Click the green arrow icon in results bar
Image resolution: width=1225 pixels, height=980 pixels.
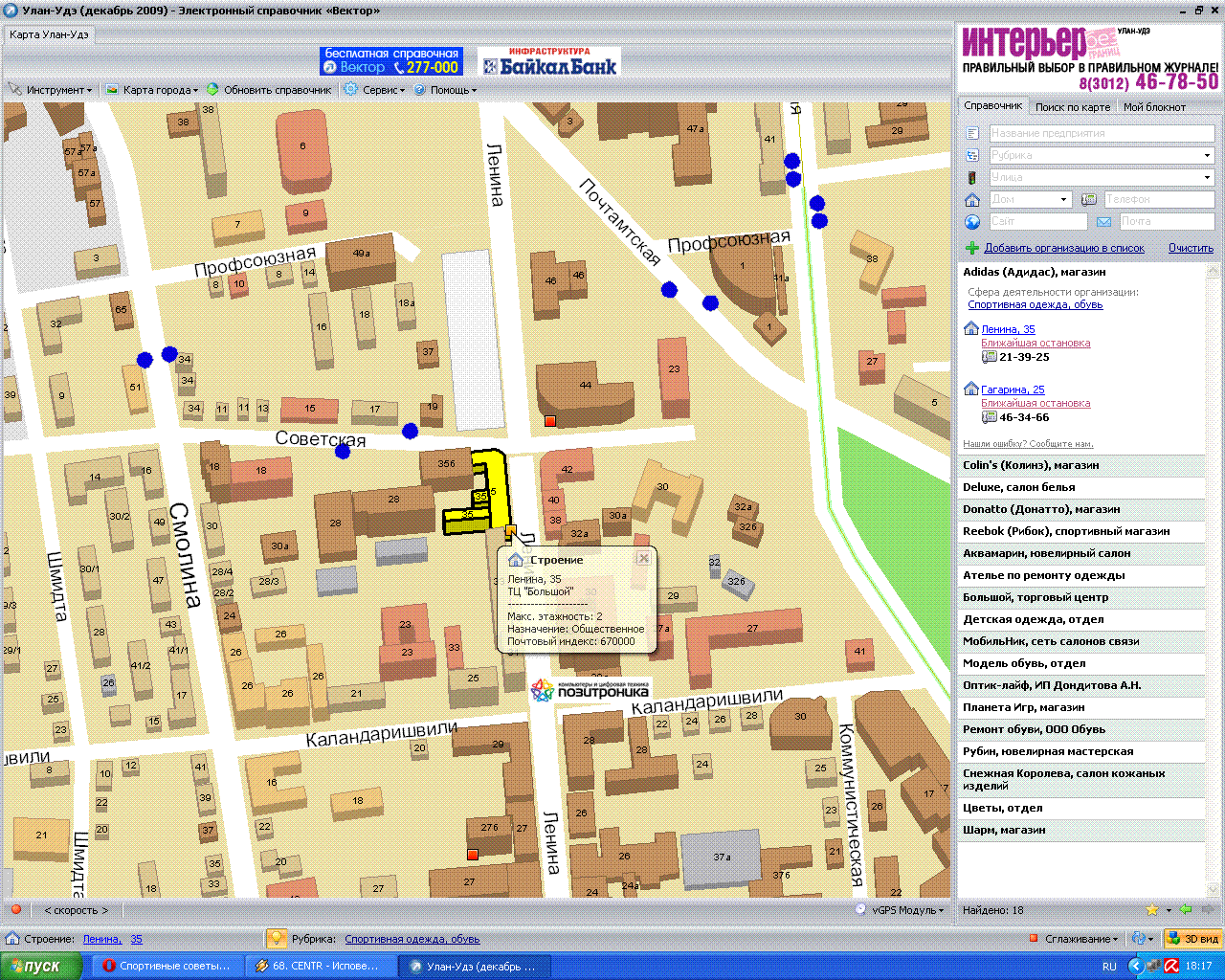click(x=1185, y=910)
